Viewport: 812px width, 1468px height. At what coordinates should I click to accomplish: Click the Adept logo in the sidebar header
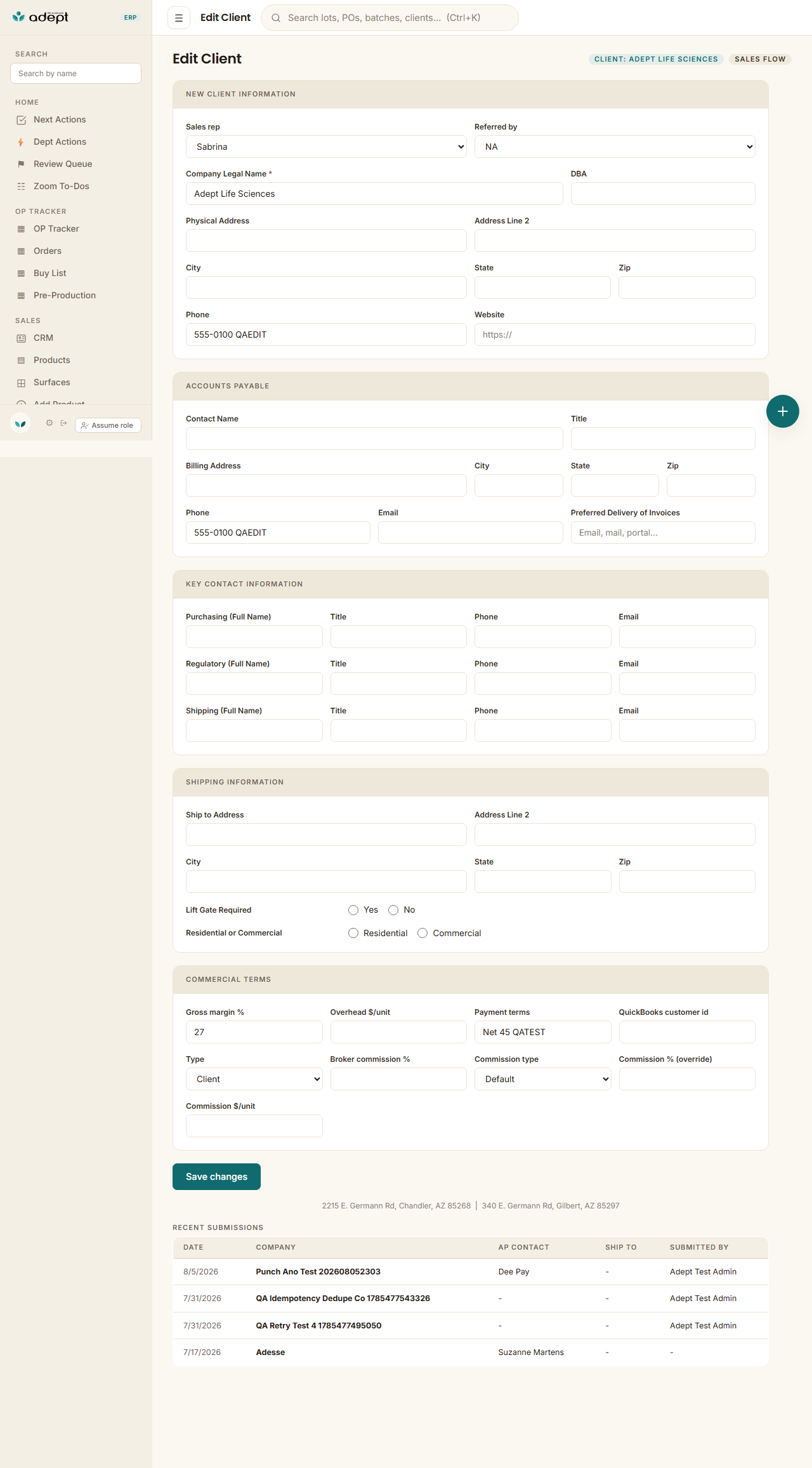tap(40, 17)
